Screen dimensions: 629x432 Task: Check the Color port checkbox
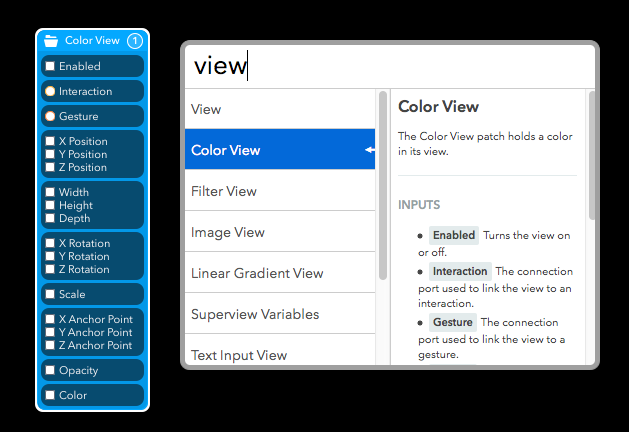(50, 395)
